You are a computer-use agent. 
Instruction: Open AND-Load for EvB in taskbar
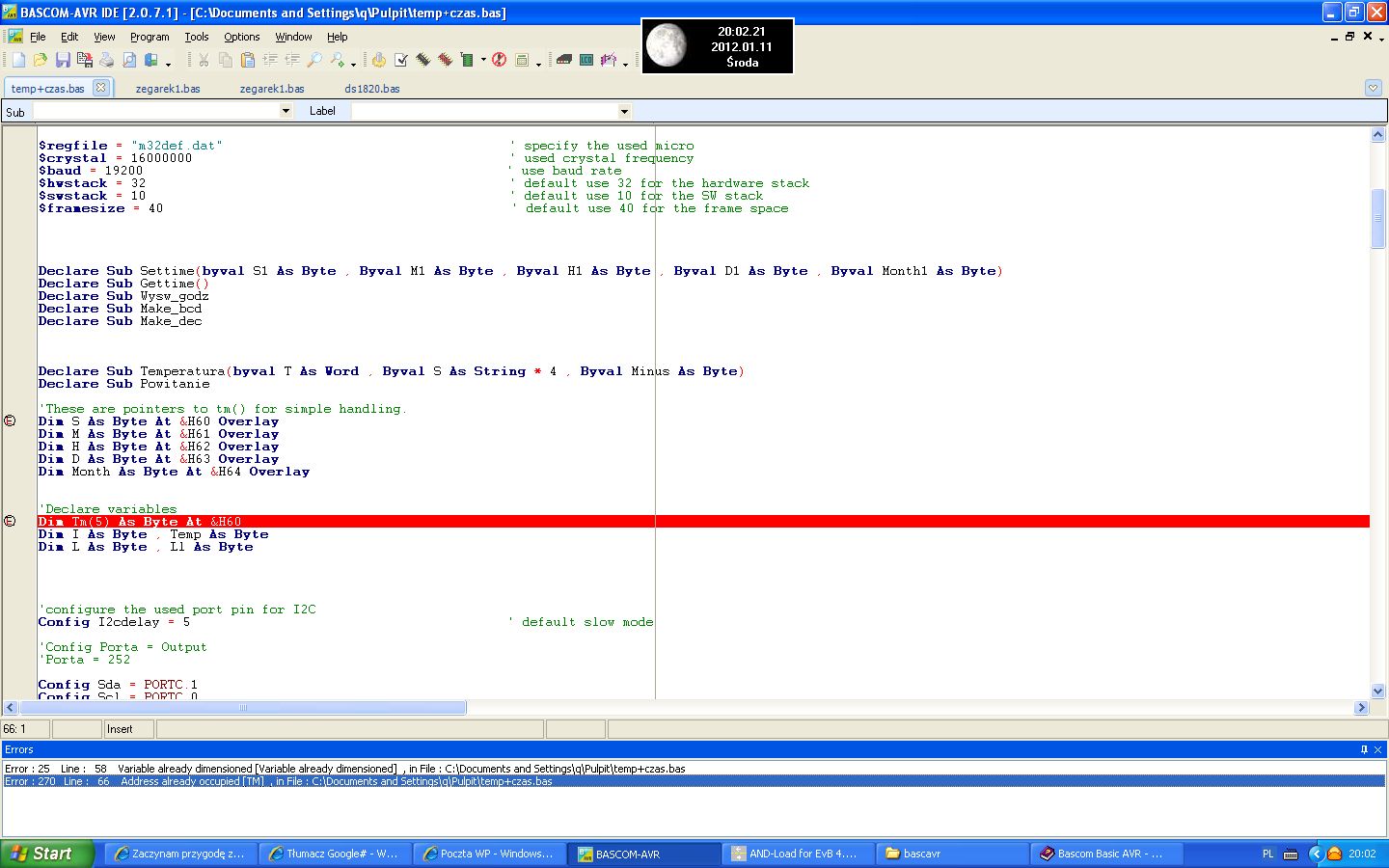pyautogui.click(x=798, y=854)
